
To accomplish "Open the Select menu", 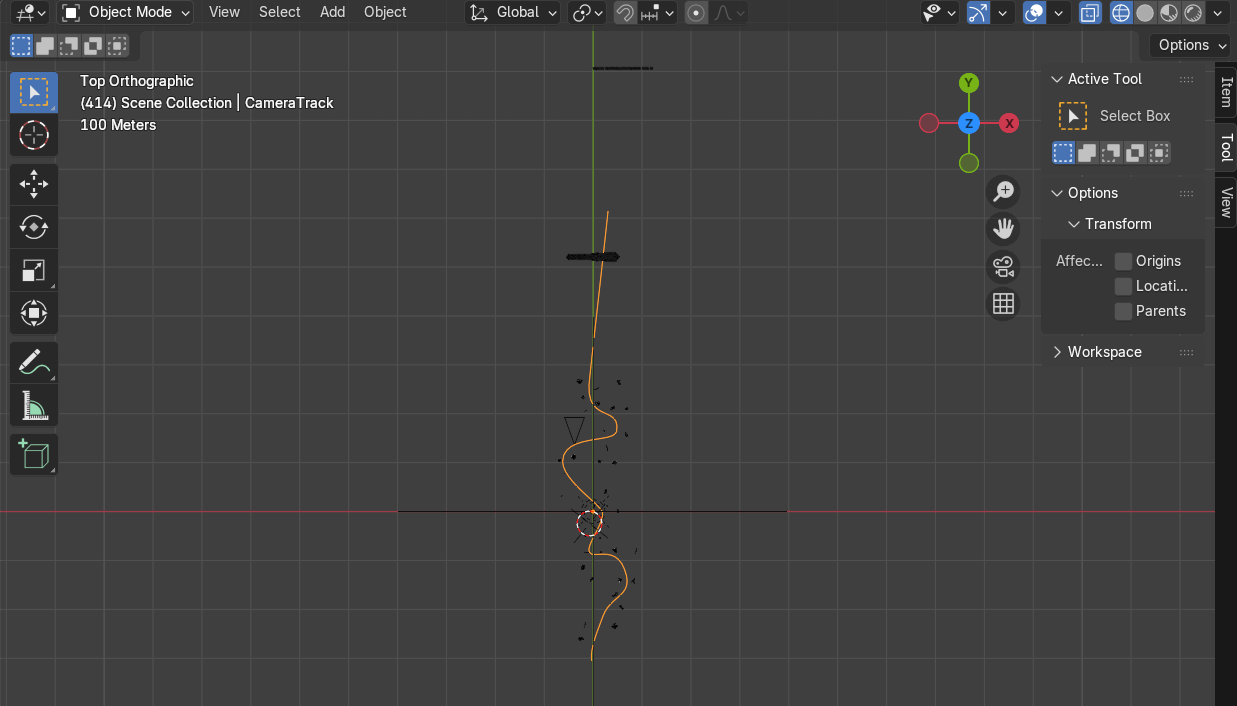I will coord(279,12).
